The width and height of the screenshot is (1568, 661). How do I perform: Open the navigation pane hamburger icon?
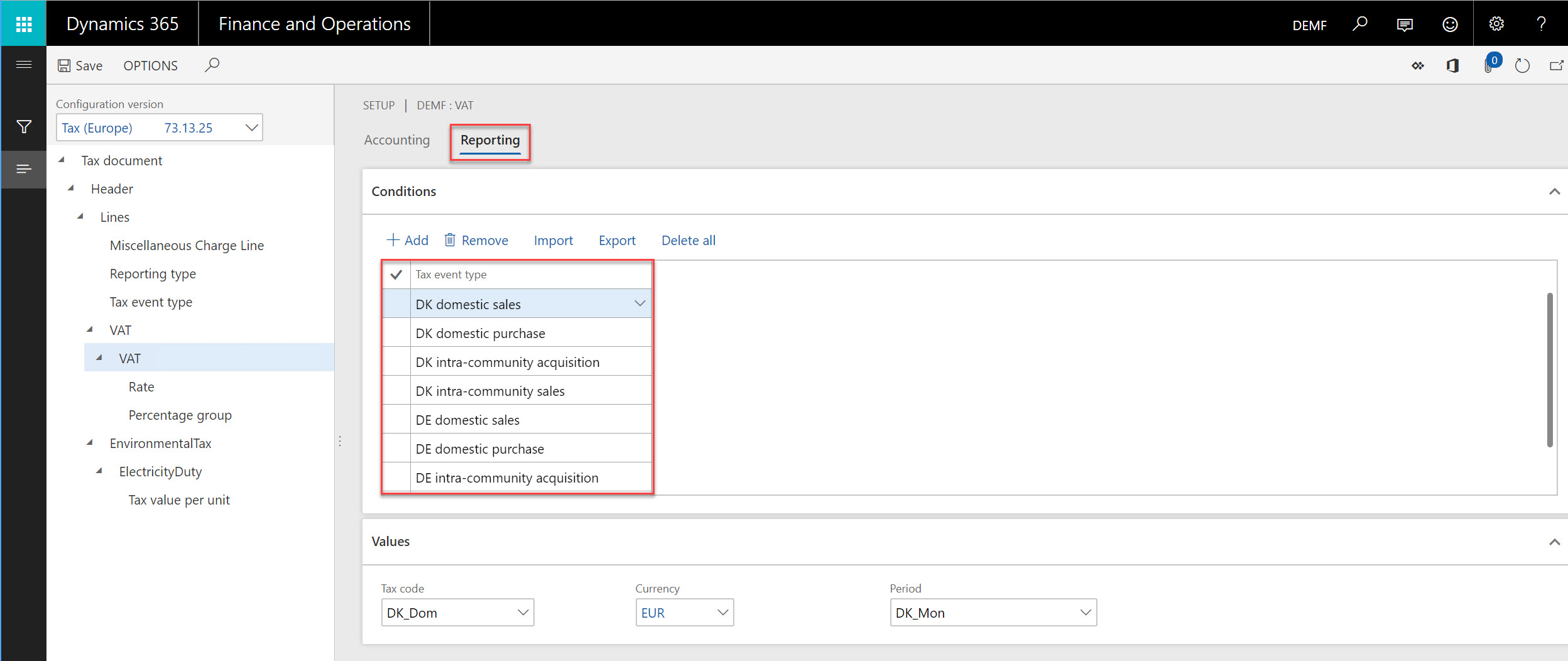(x=23, y=64)
